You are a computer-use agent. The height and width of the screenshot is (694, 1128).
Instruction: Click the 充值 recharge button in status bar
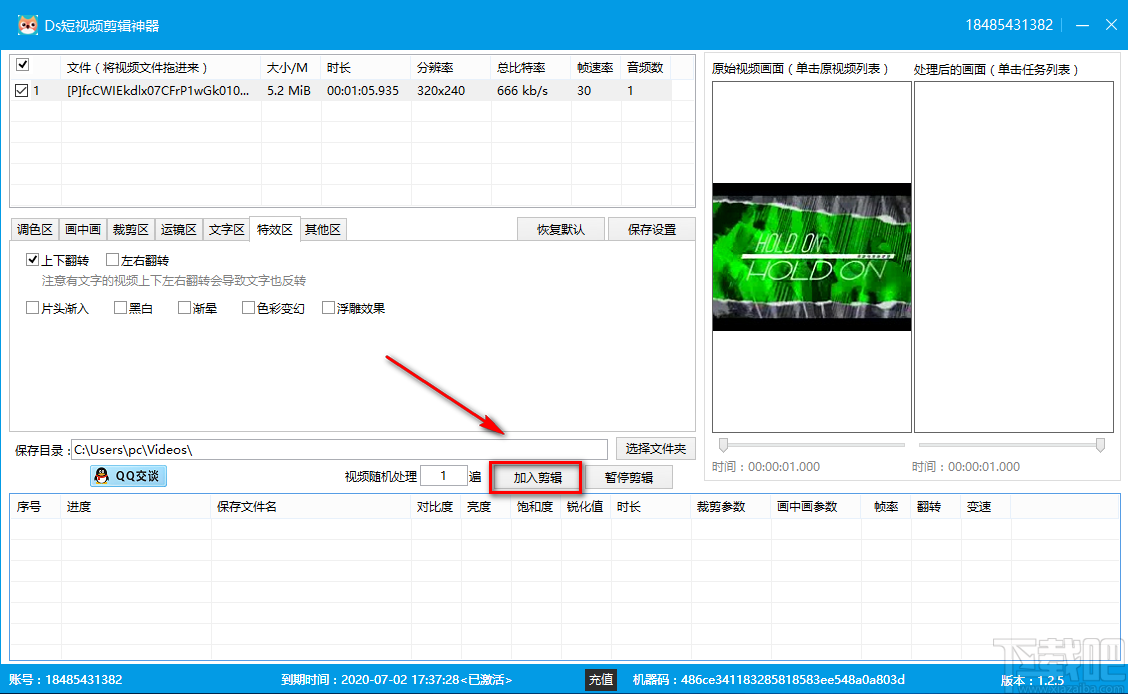pyautogui.click(x=601, y=679)
